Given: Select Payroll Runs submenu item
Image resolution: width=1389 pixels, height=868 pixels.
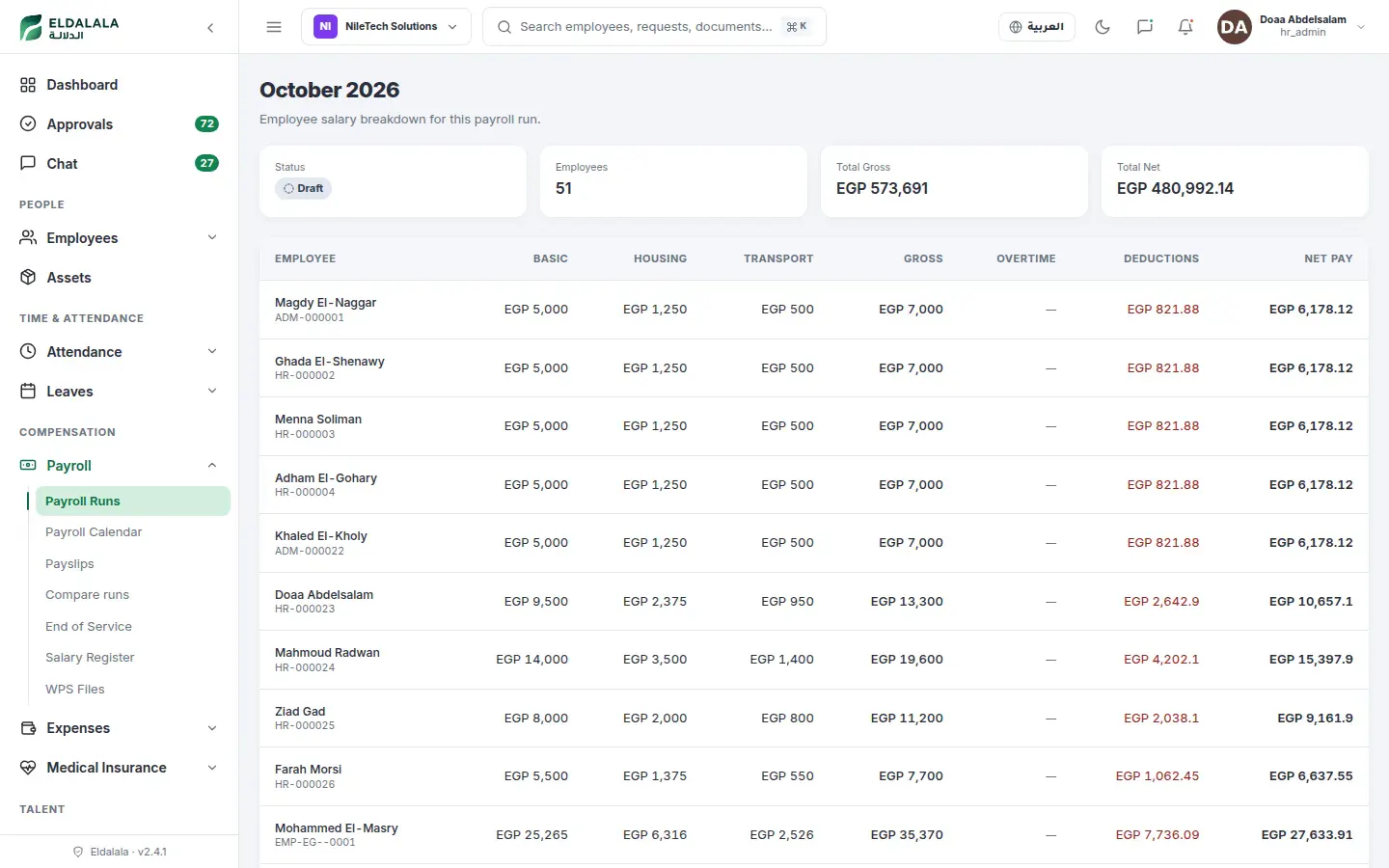Looking at the screenshot, I should [x=133, y=502].
